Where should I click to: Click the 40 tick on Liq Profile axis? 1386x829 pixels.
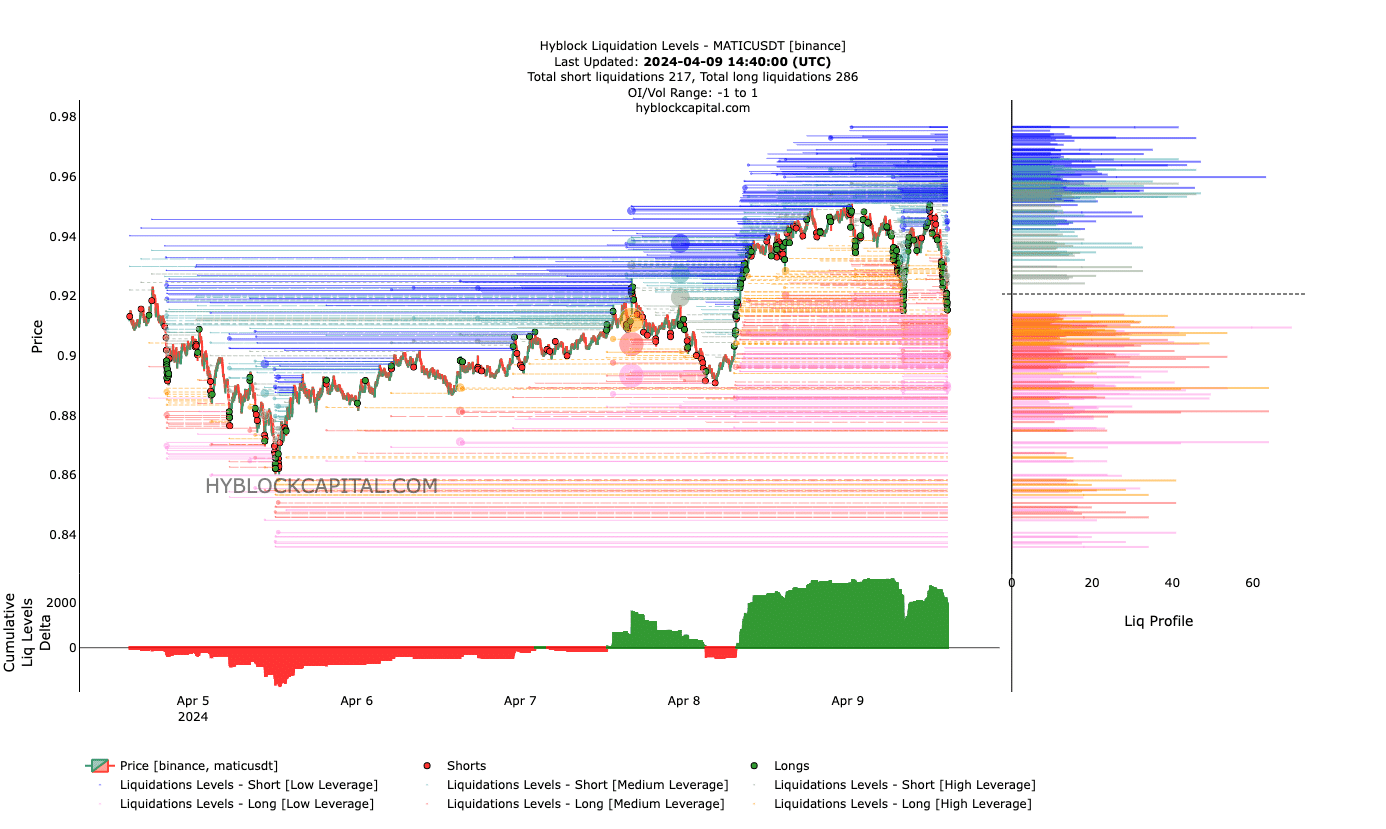(1172, 583)
